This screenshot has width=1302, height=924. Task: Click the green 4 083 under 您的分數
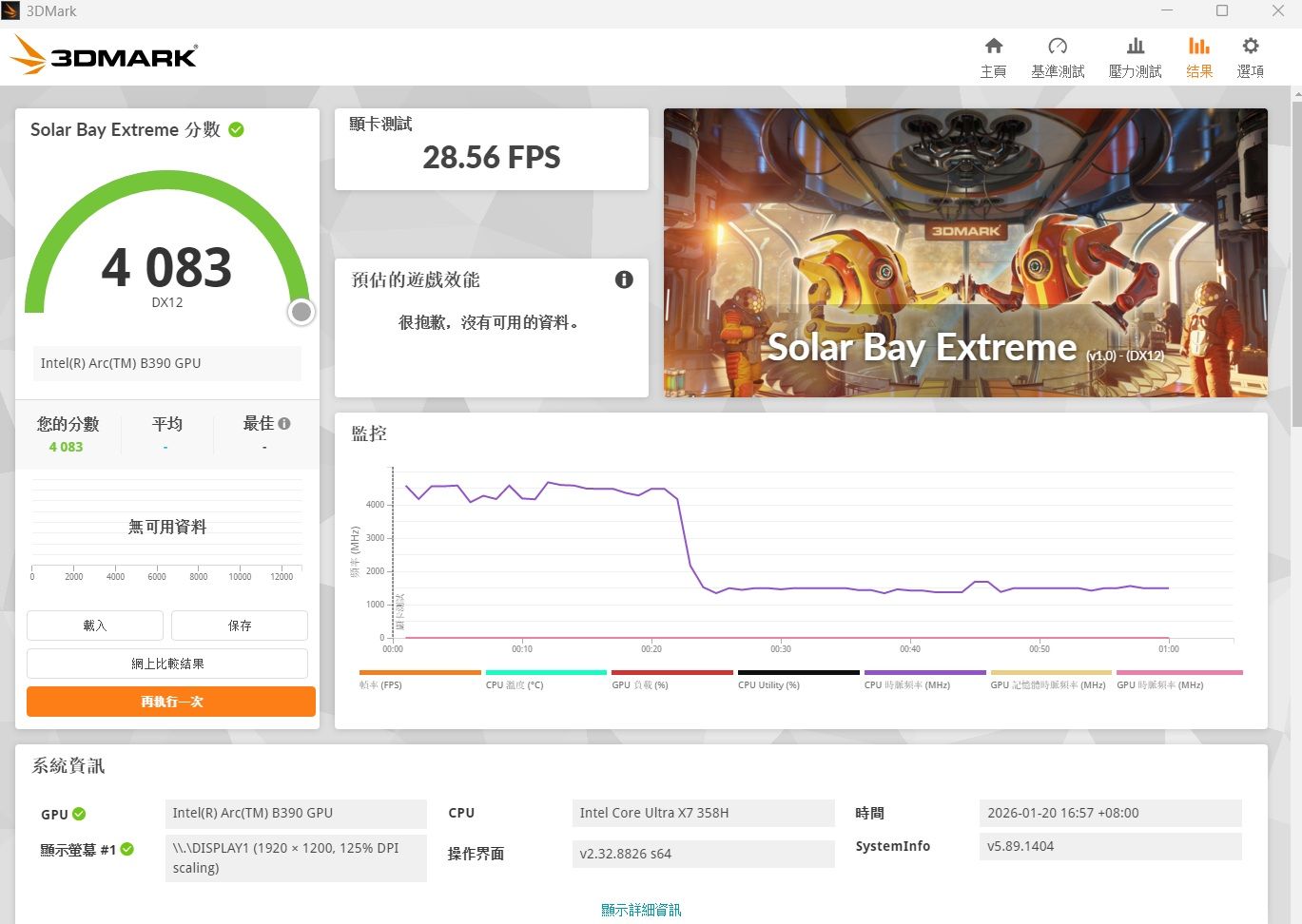coord(66,447)
